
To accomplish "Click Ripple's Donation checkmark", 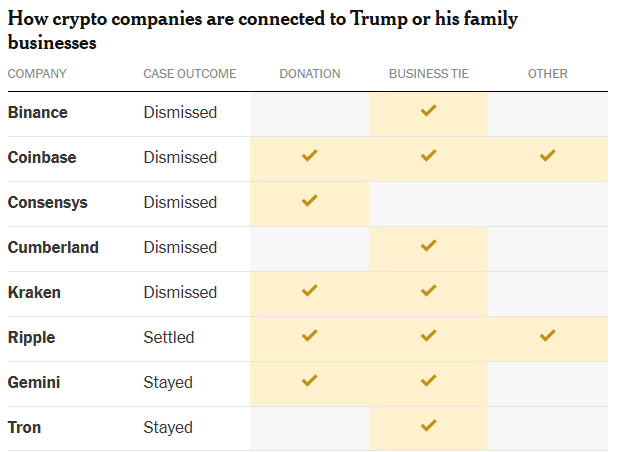I will [x=309, y=336].
